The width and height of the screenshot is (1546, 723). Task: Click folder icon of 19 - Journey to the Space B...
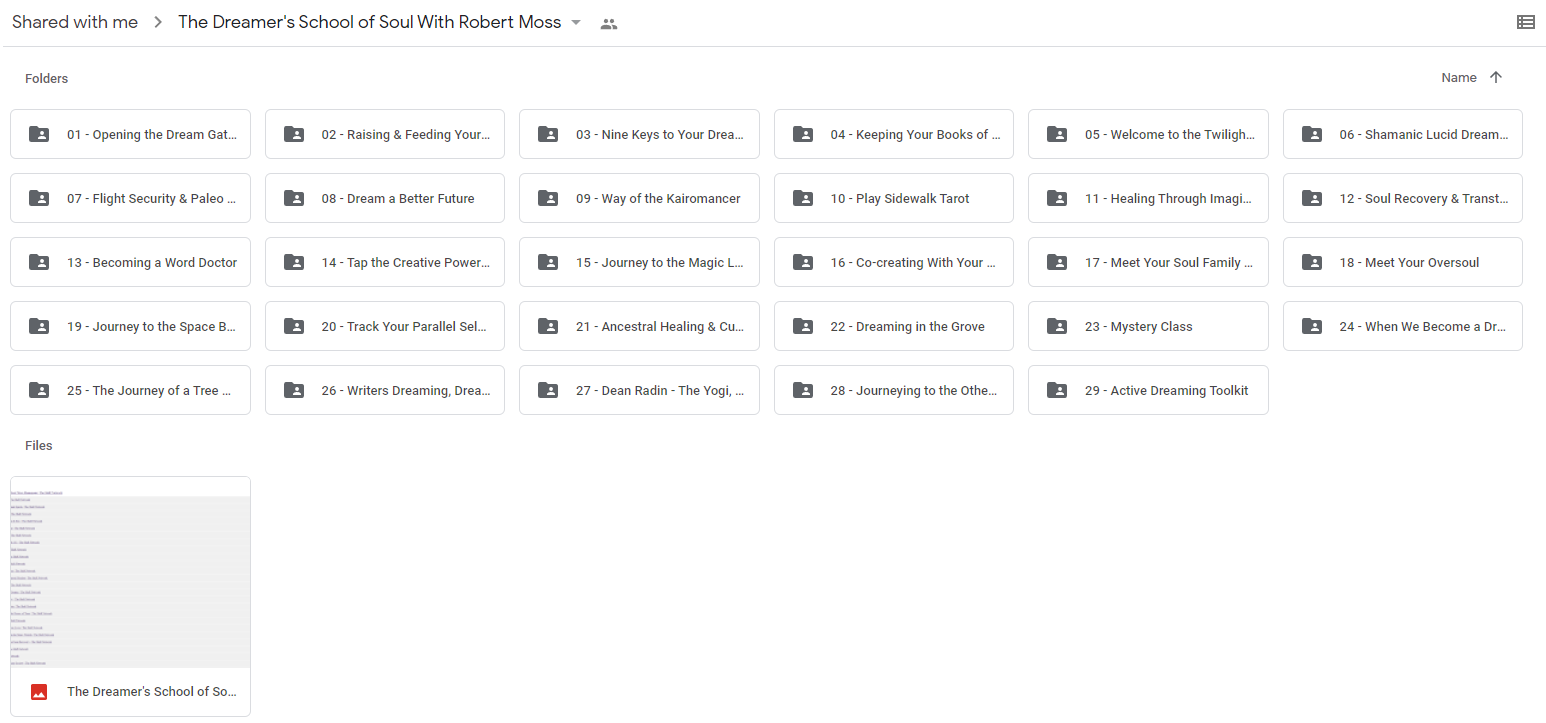pyautogui.click(x=39, y=326)
